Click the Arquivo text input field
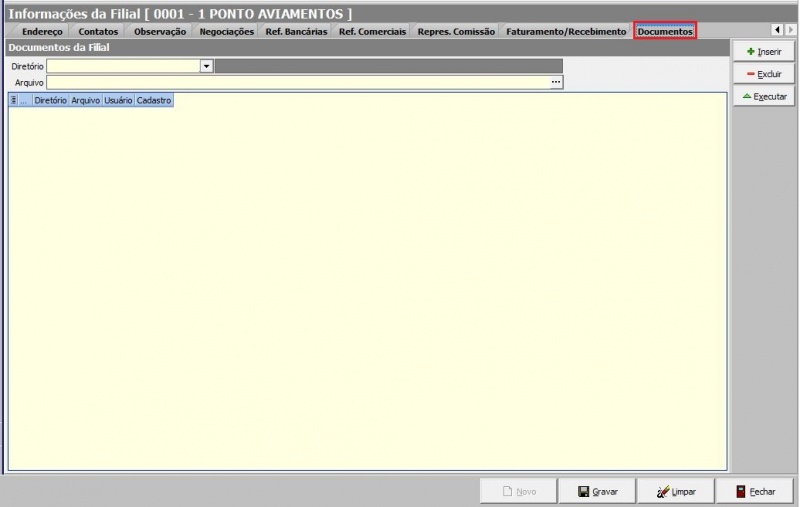This screenshot has height=507, width=800. click(x=298, y=82)
